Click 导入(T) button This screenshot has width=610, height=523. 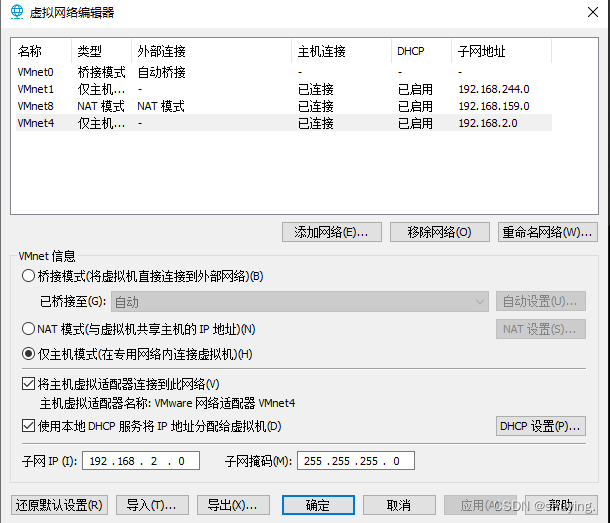152,505
